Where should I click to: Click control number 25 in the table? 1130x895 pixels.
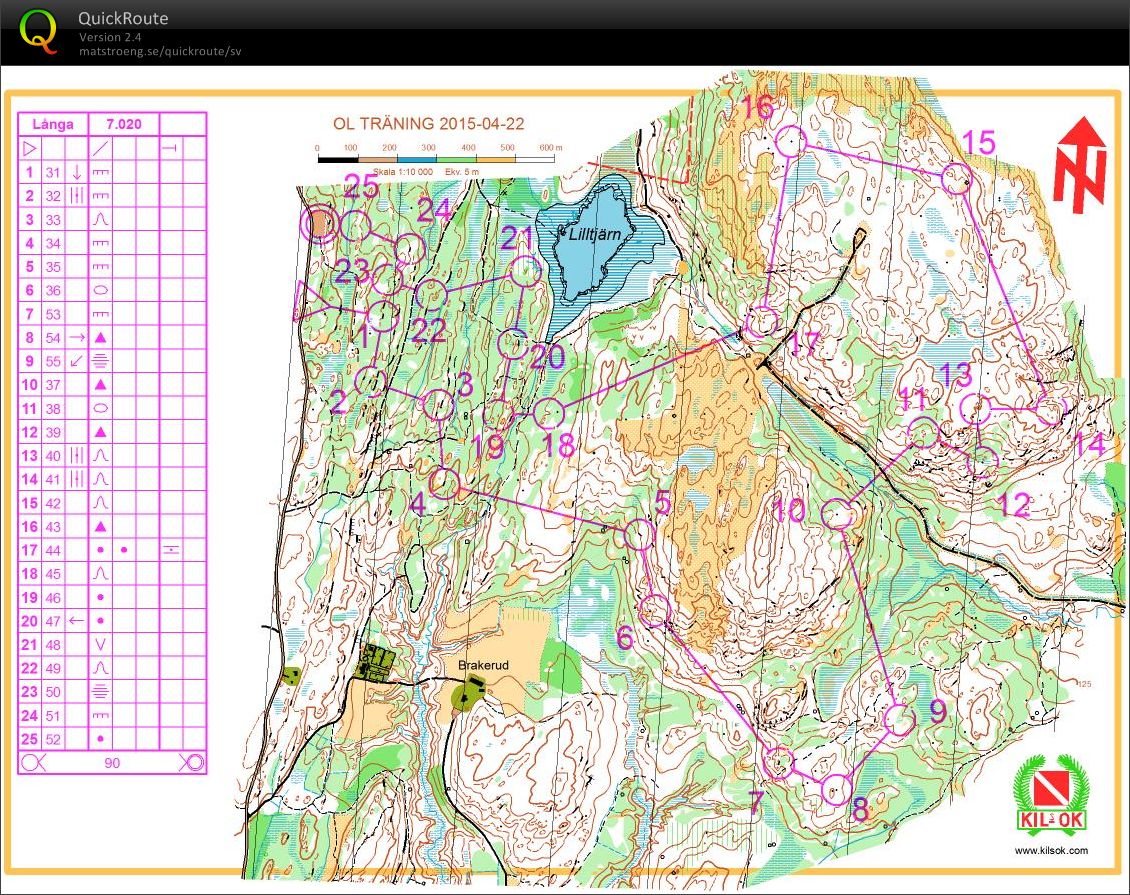[30, 739]
